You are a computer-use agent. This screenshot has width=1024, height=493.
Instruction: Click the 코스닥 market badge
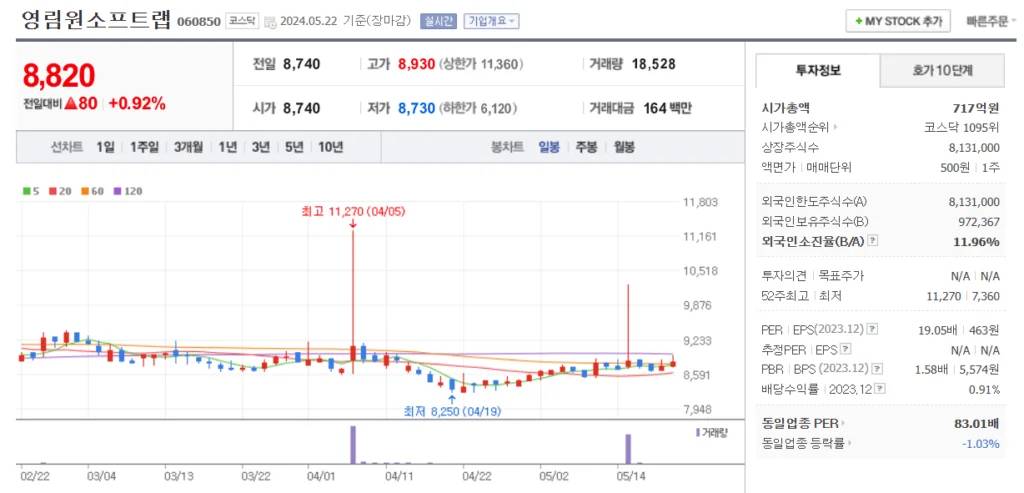242,21
